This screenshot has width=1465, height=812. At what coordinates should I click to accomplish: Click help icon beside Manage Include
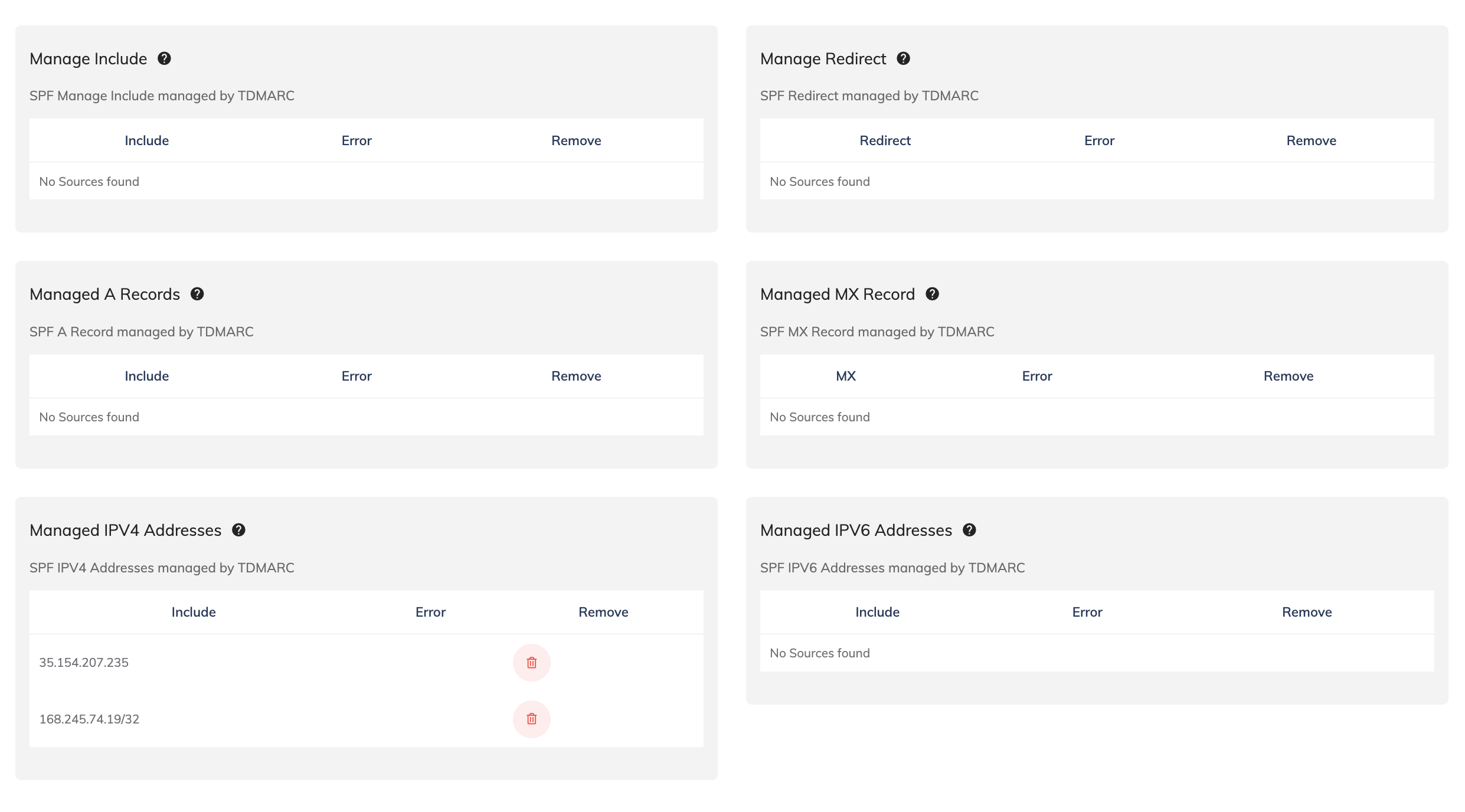click(164, 58)
